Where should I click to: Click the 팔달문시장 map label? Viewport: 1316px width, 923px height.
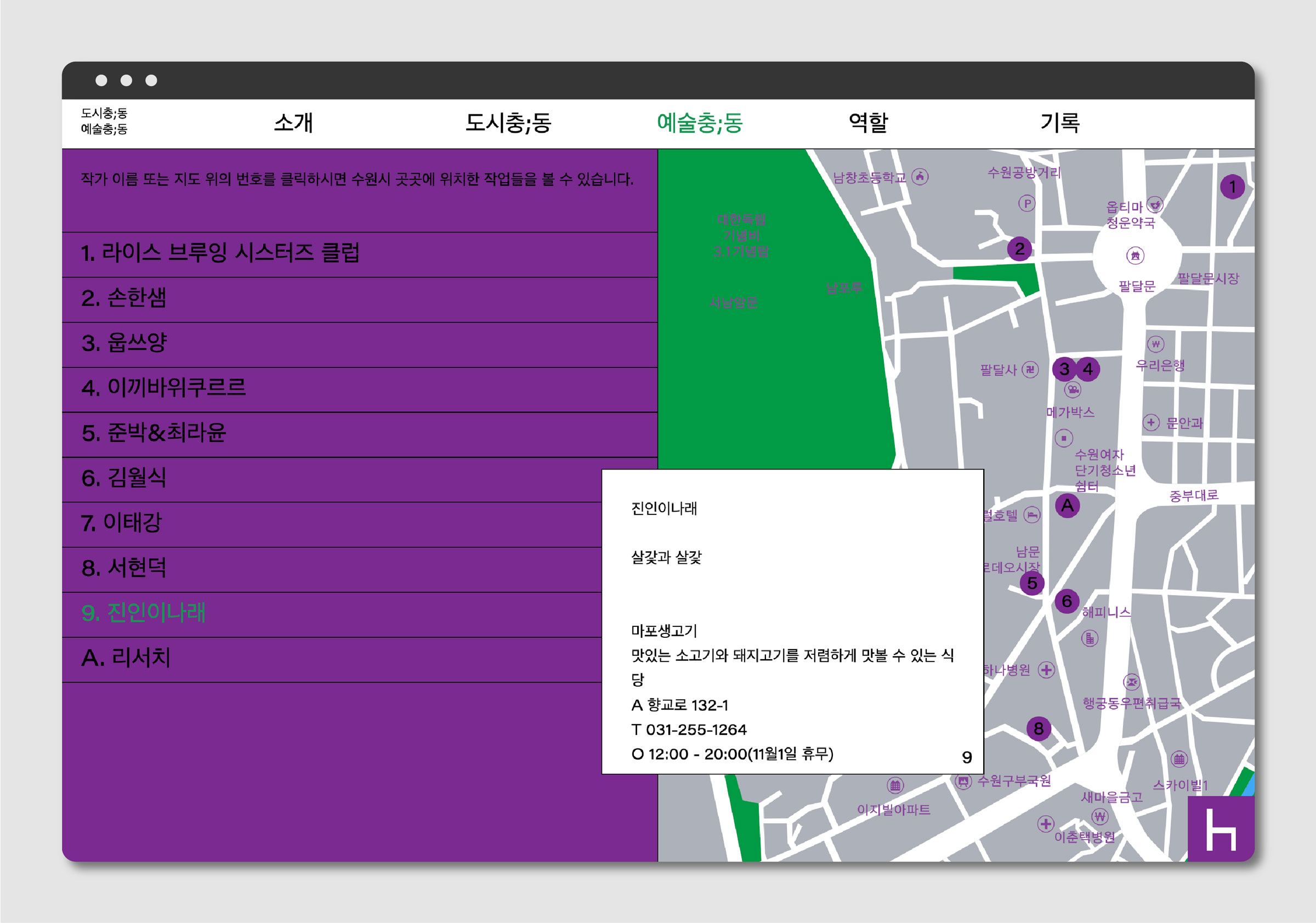tap(1208, 279)
